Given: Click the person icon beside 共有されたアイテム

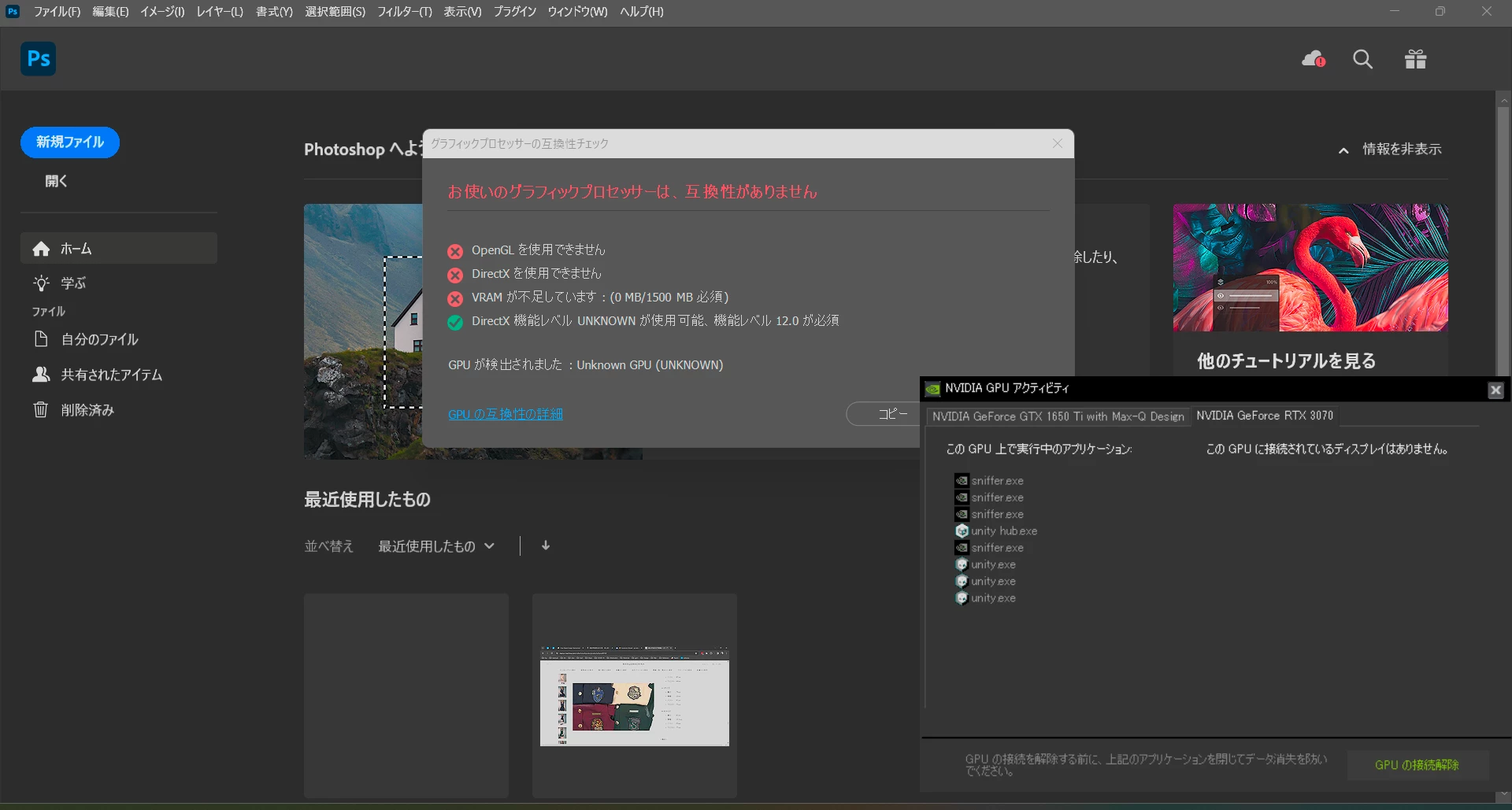Looking at the screenshot, I should pos(41,374).
